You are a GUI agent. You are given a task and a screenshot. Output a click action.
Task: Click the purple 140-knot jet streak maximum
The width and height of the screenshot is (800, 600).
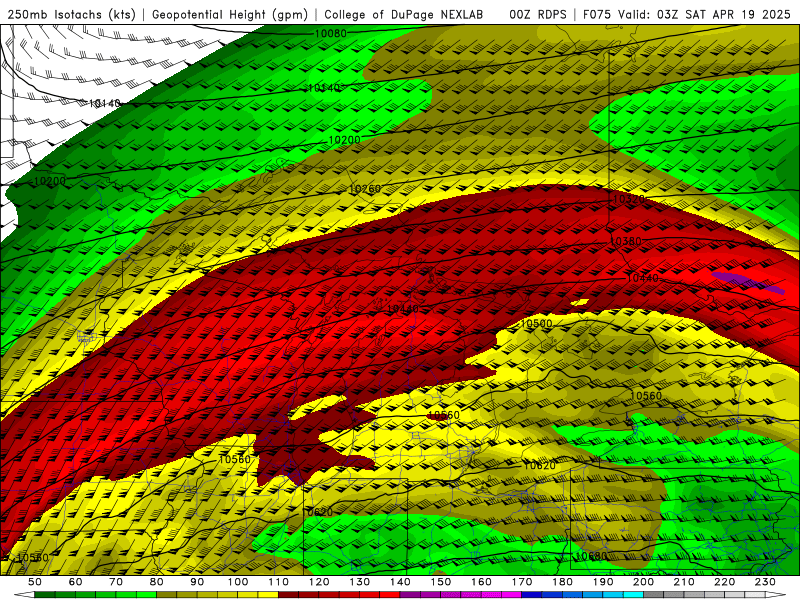tap(748, 282)
